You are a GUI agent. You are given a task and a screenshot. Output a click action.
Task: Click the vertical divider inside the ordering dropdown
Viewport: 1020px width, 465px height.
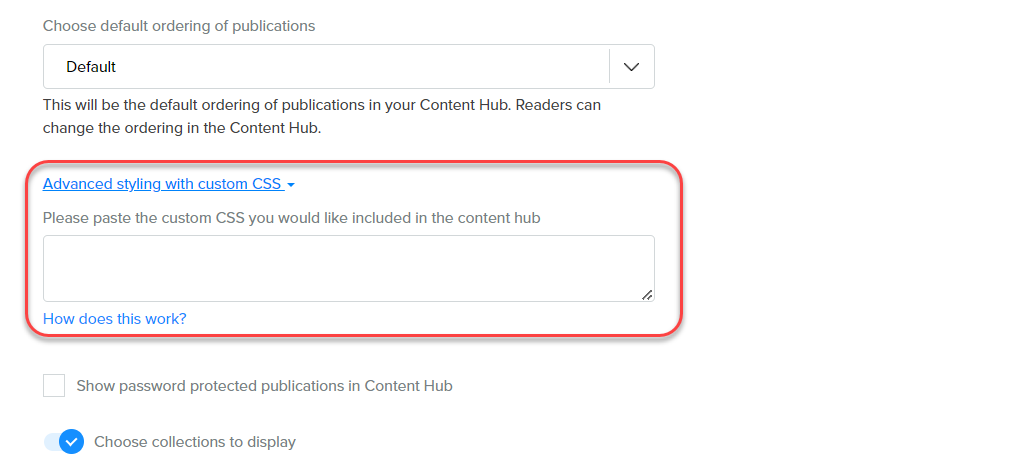609,67
